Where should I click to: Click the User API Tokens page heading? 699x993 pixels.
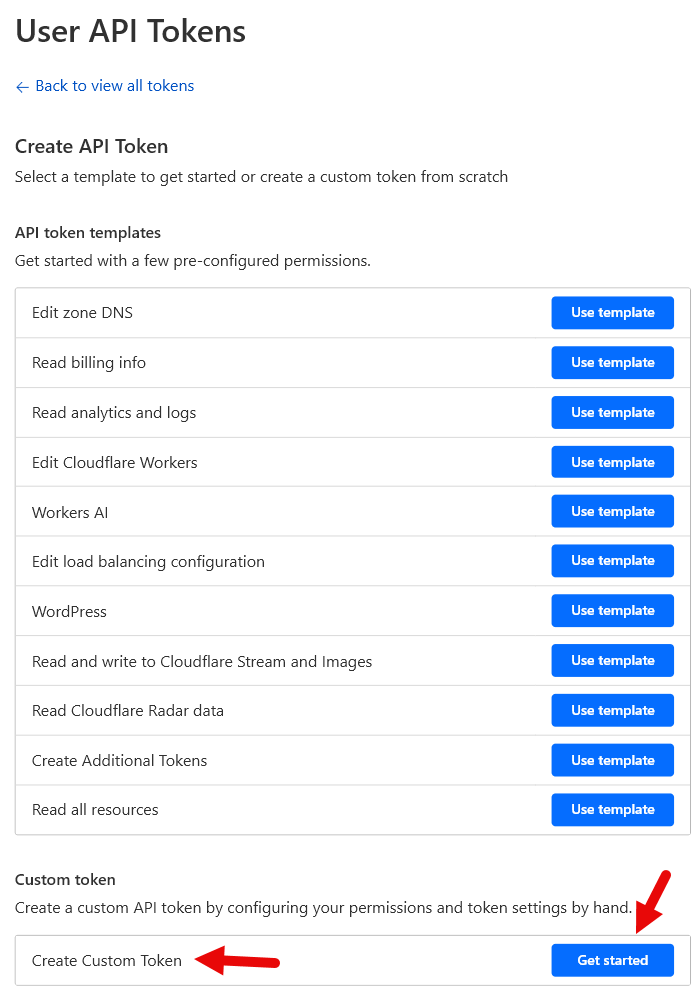coord(130,31)
